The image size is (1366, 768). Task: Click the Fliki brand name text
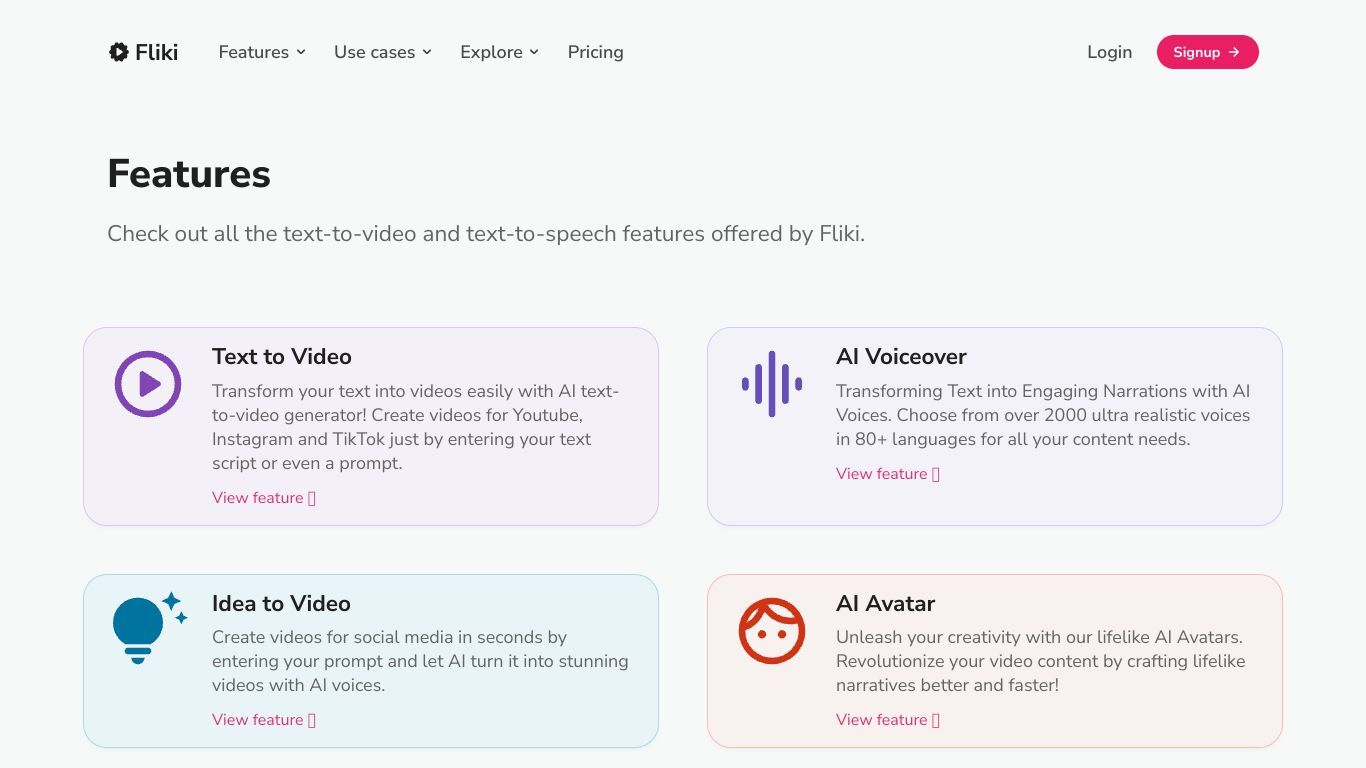click(x=157, y=52)
